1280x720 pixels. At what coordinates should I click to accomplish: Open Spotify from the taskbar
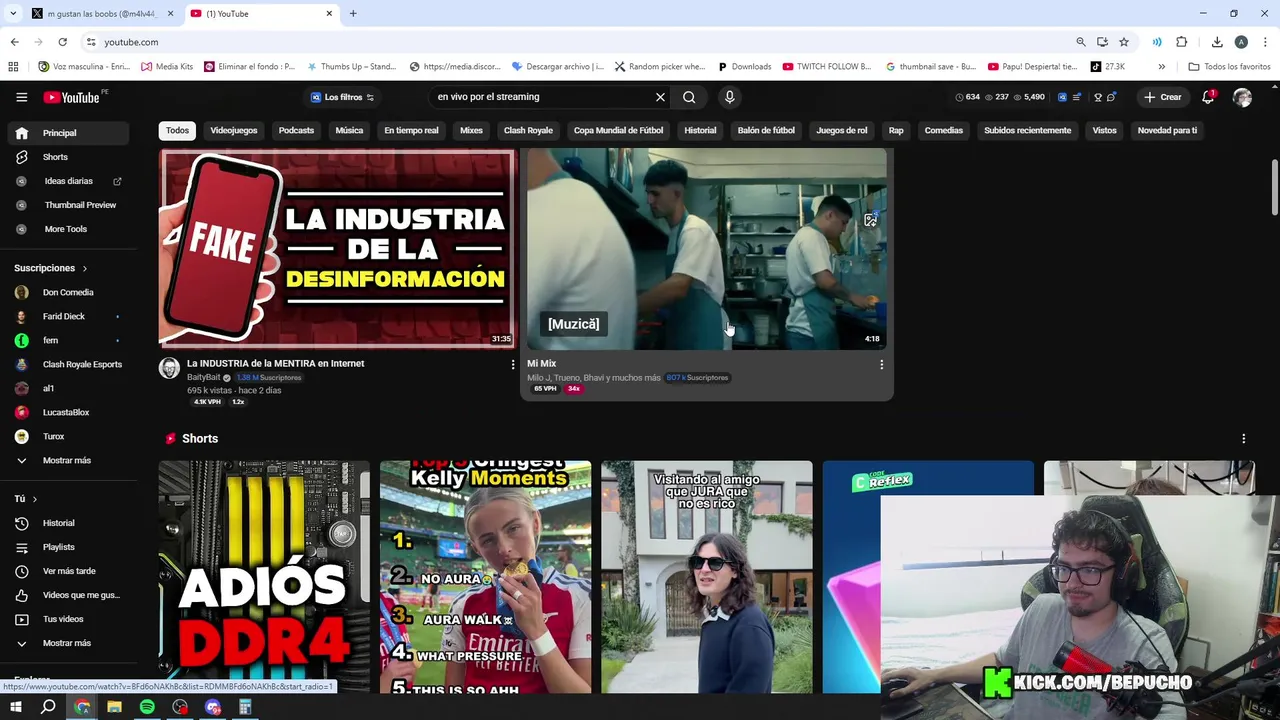[147, 707]
